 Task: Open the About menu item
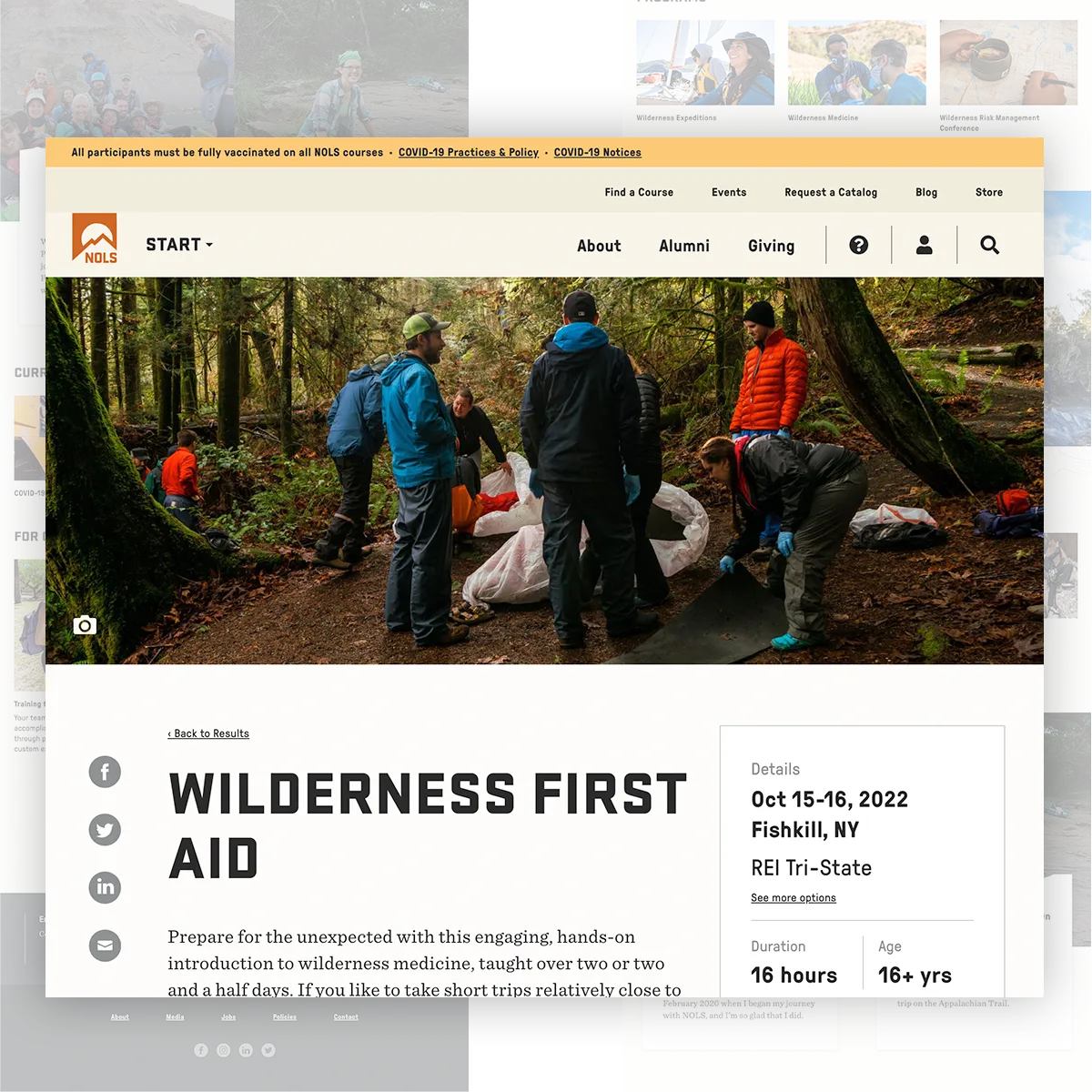point(599,246)
